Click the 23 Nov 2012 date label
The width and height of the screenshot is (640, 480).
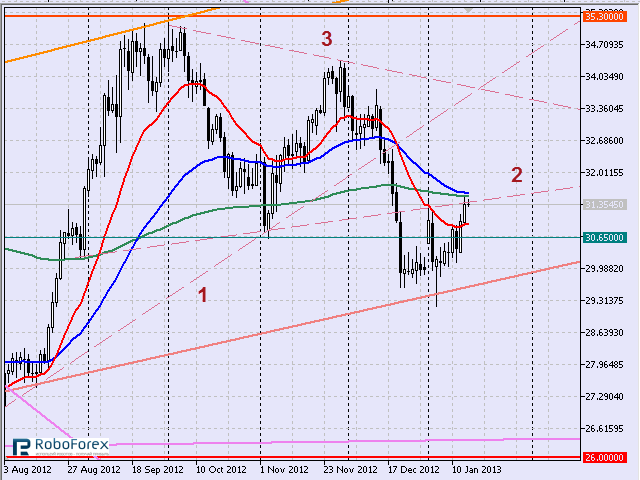coord(350,470)
